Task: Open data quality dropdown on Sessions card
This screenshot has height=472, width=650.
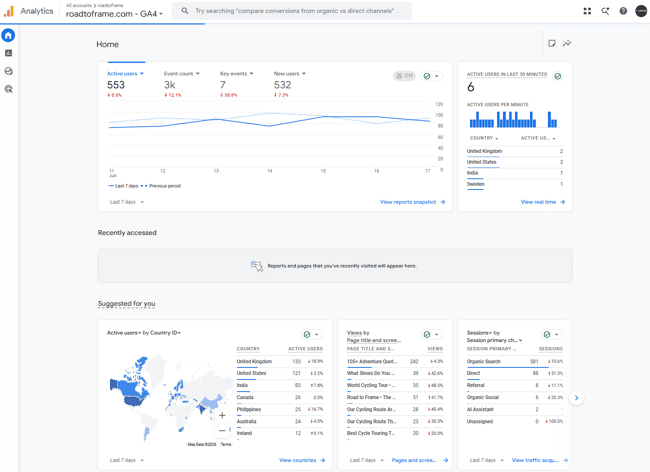Action: click(552, 334)
